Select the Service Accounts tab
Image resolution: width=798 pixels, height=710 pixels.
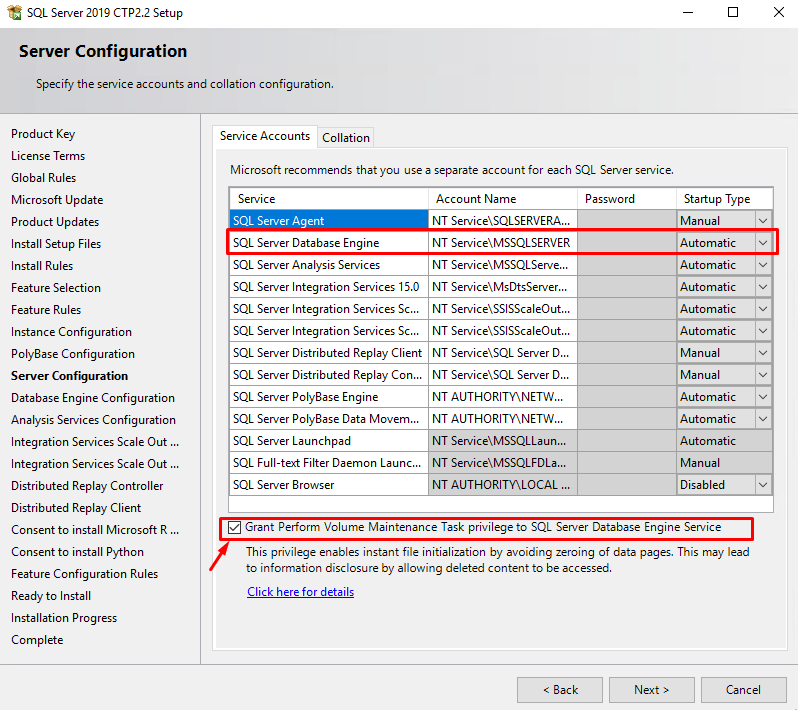pos(265,136)
